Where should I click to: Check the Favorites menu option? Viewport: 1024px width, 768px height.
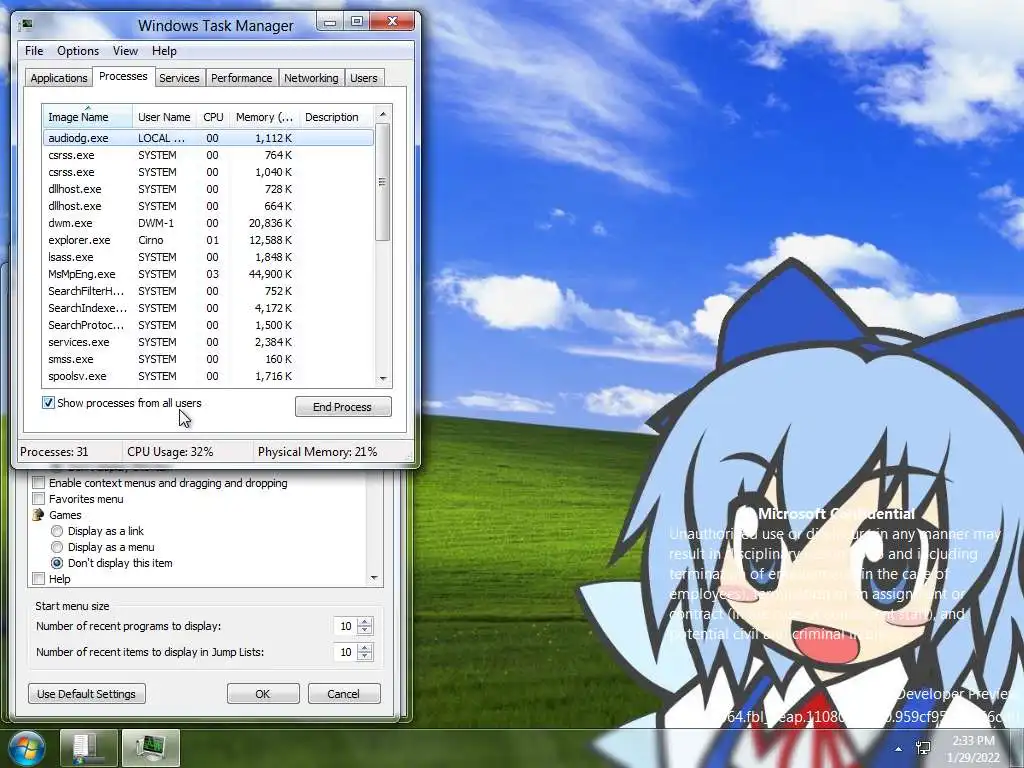[39, 499]
